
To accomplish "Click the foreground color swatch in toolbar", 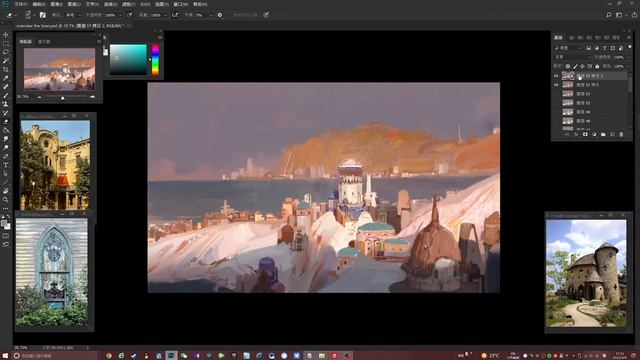I will 4,223.
